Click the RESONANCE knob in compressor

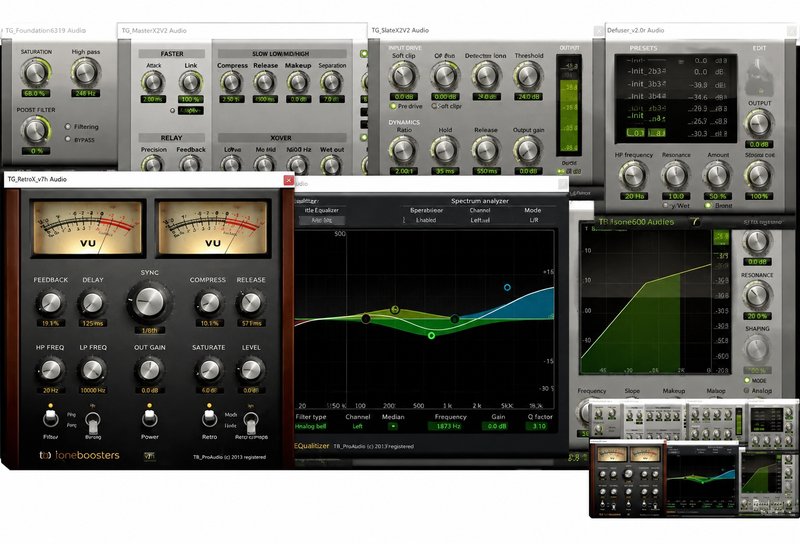tap(757, 294)
